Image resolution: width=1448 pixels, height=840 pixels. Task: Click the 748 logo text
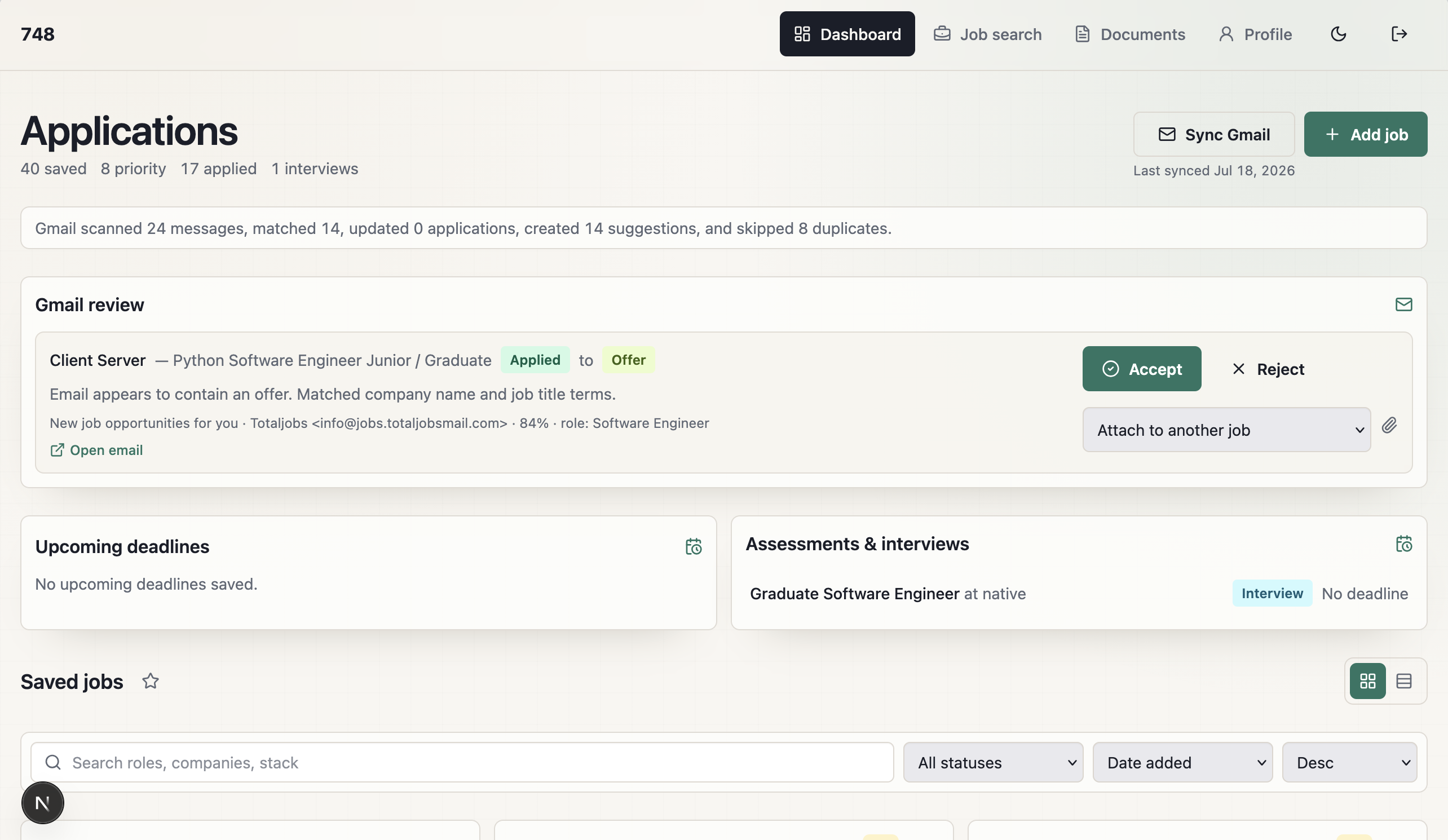37,34
